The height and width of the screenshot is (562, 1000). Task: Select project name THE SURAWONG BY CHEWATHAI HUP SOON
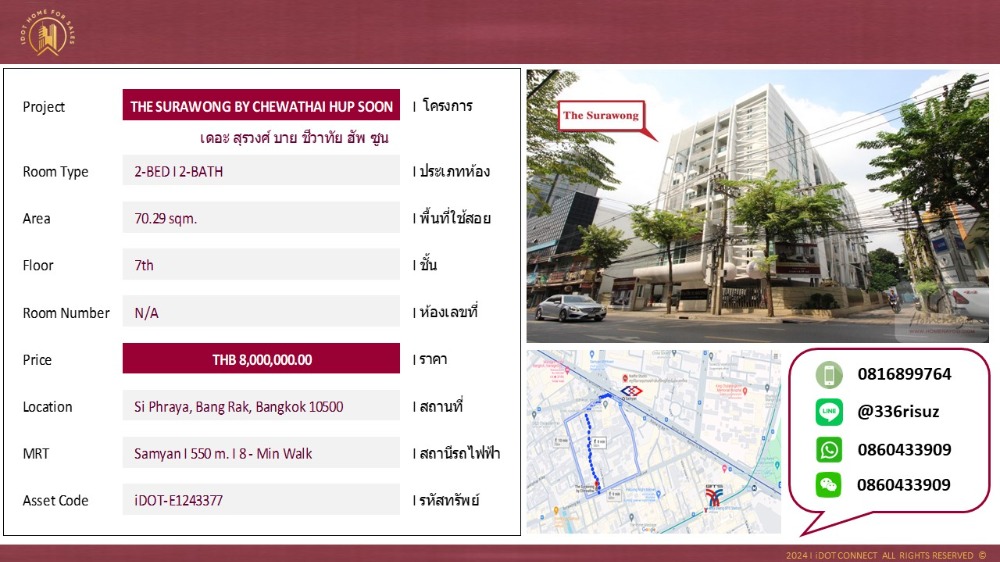(x=261, y=106)
